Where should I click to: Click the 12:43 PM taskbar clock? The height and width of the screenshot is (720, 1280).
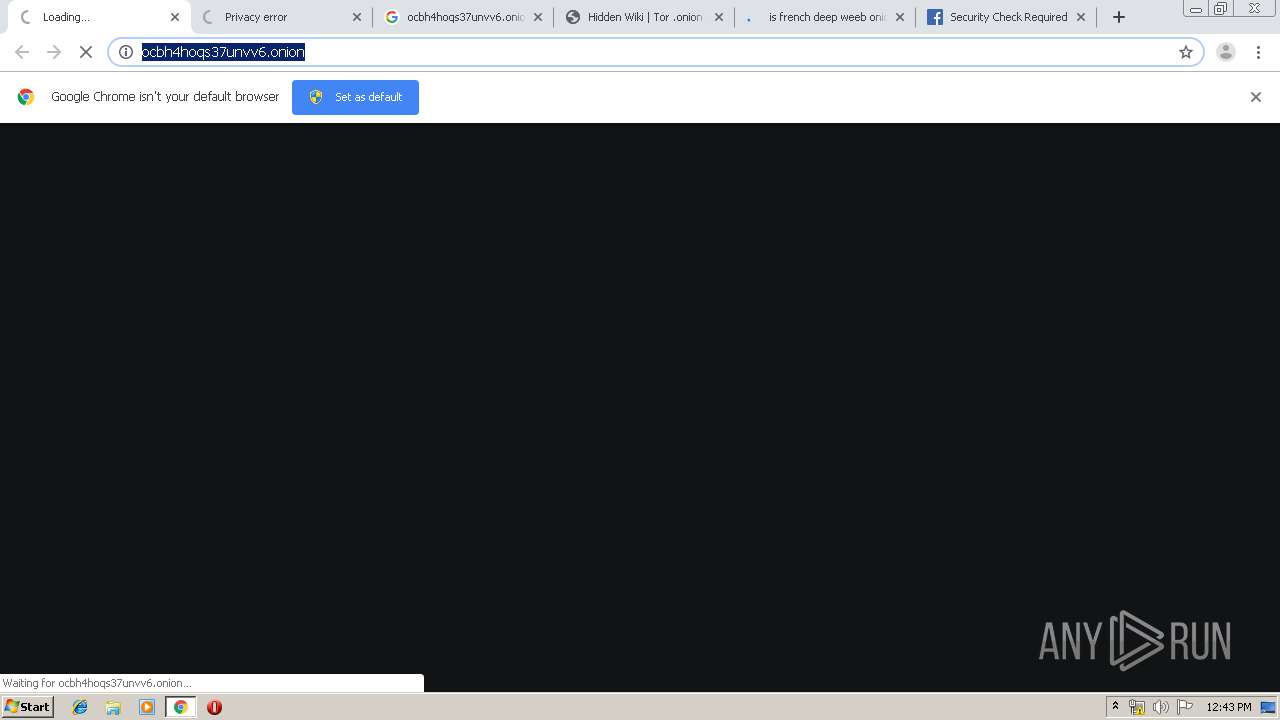(1228, 707)
